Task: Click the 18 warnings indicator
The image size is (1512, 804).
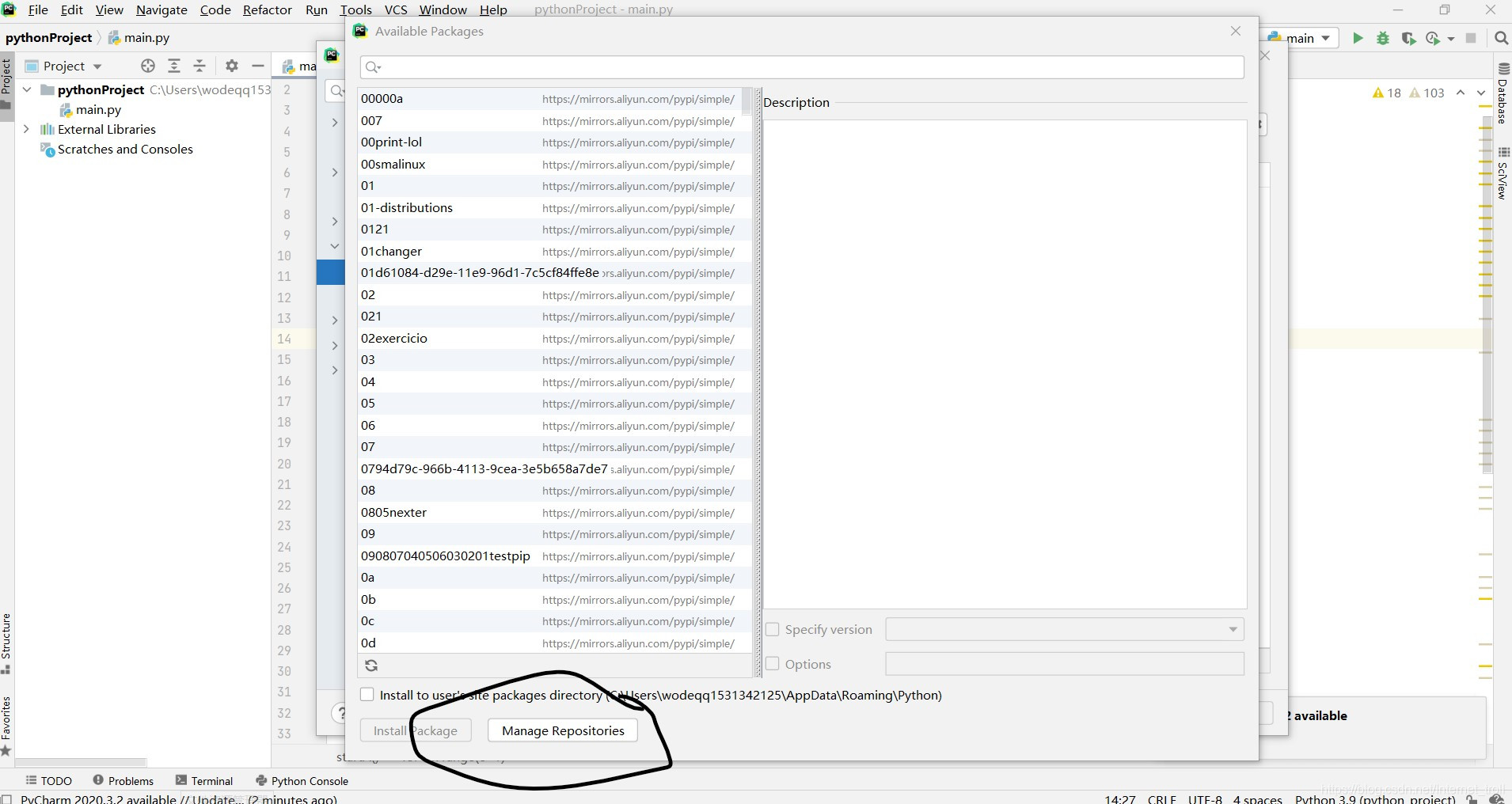Action: click(x=1386, y=93)
